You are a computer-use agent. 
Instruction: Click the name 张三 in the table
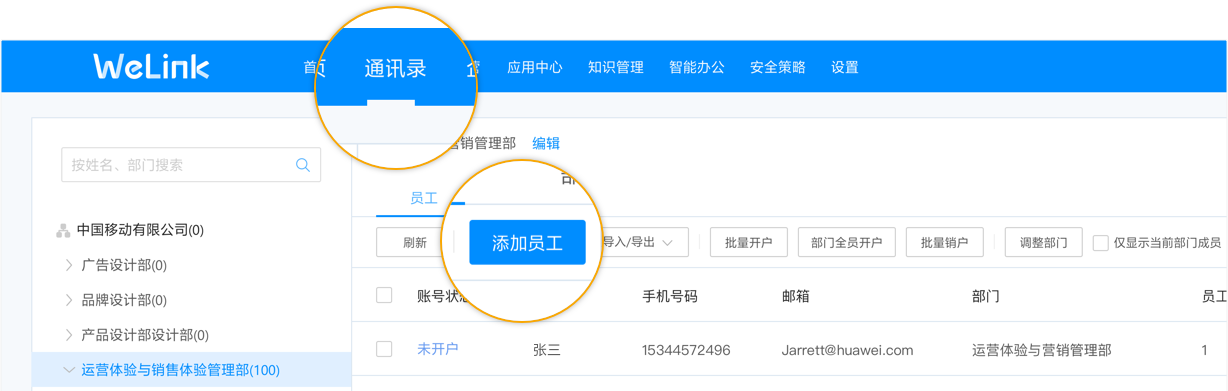tap(547, 350)
